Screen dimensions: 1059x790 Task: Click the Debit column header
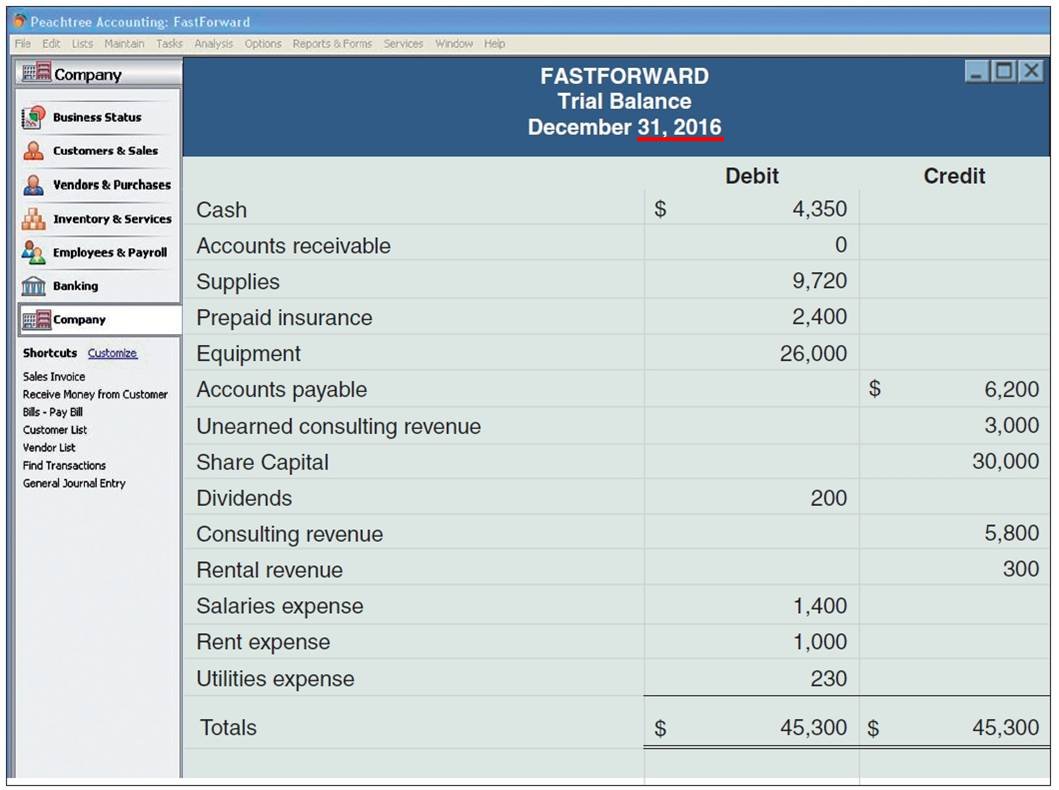(x=752, y=176)
